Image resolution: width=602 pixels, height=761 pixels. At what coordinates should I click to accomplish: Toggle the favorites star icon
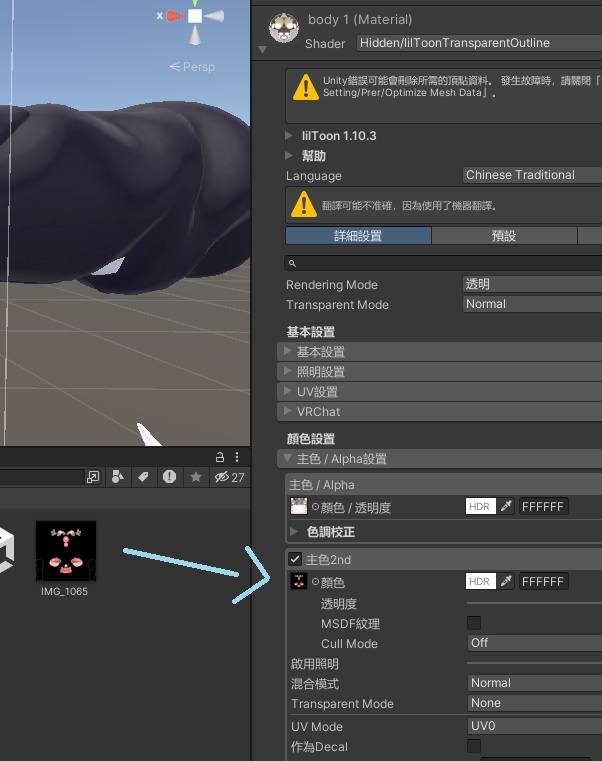point(196,477)
